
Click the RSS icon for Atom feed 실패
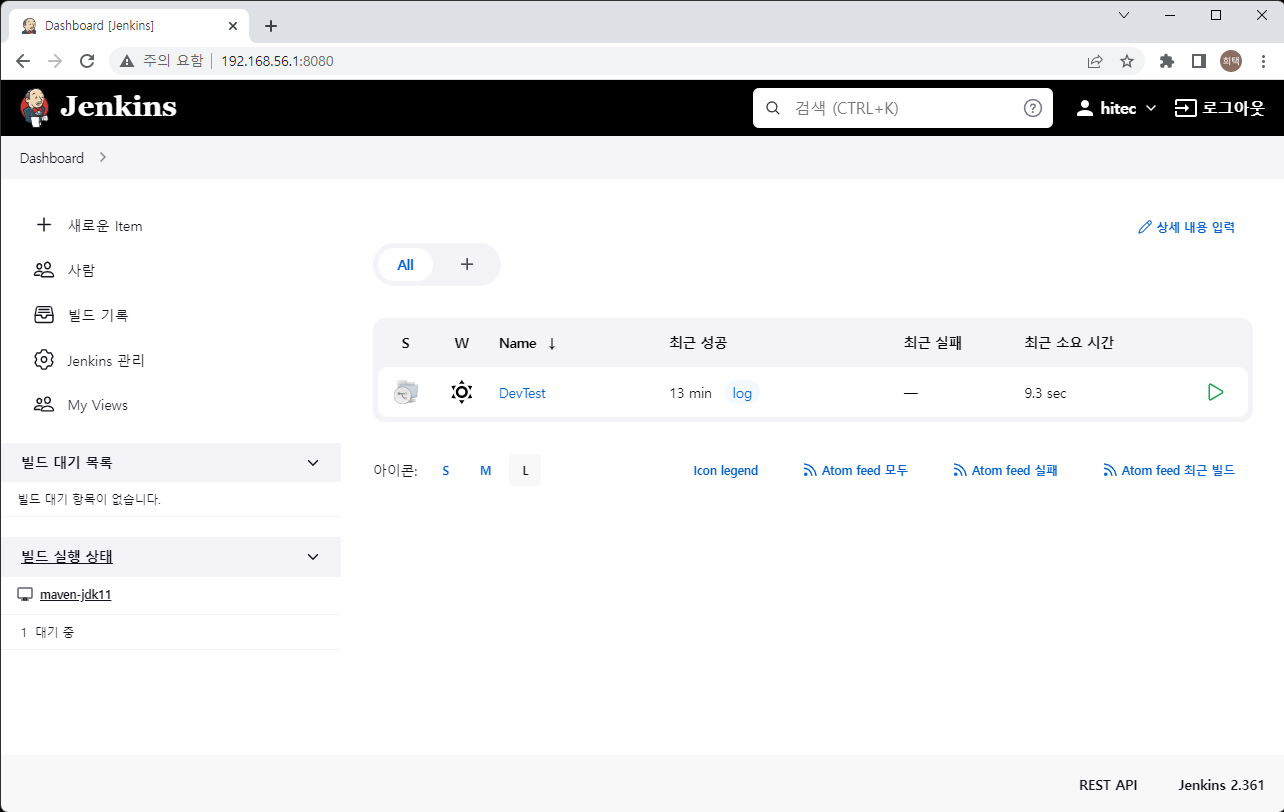[960, 470]
